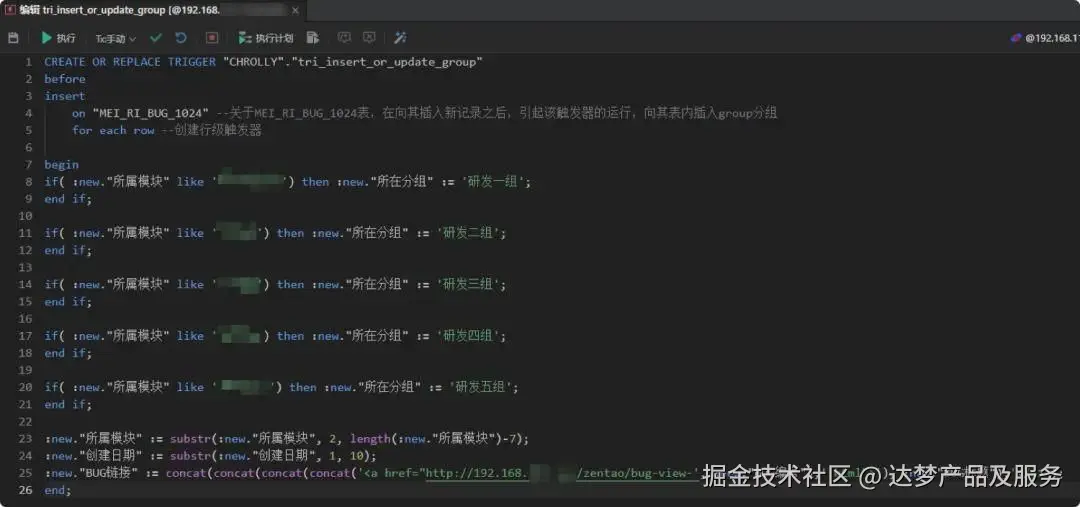1080x507 pixels.
Task: Click the 'like' keyword on line 20
Action: click(x=190, y=387)
